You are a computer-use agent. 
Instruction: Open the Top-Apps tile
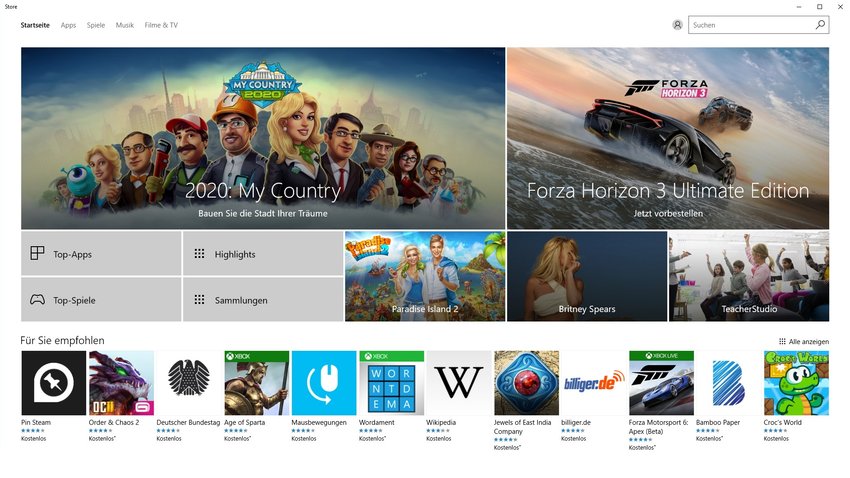click(101, 254)
